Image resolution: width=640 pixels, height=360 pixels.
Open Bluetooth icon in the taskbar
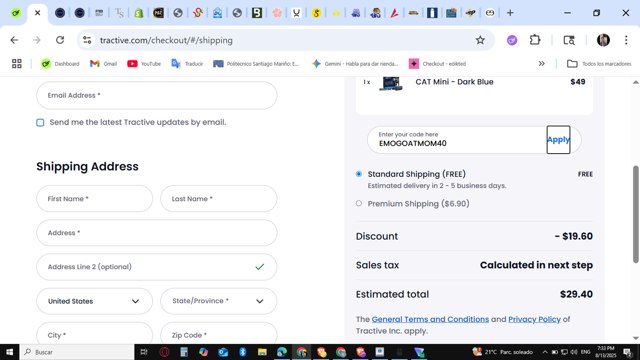pos(242,352)
